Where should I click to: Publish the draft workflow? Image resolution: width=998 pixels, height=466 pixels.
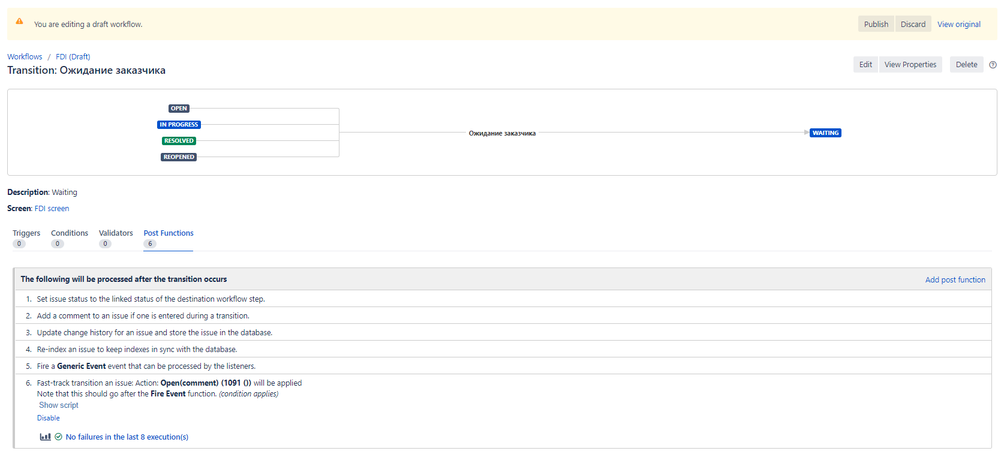coord(876,24)
